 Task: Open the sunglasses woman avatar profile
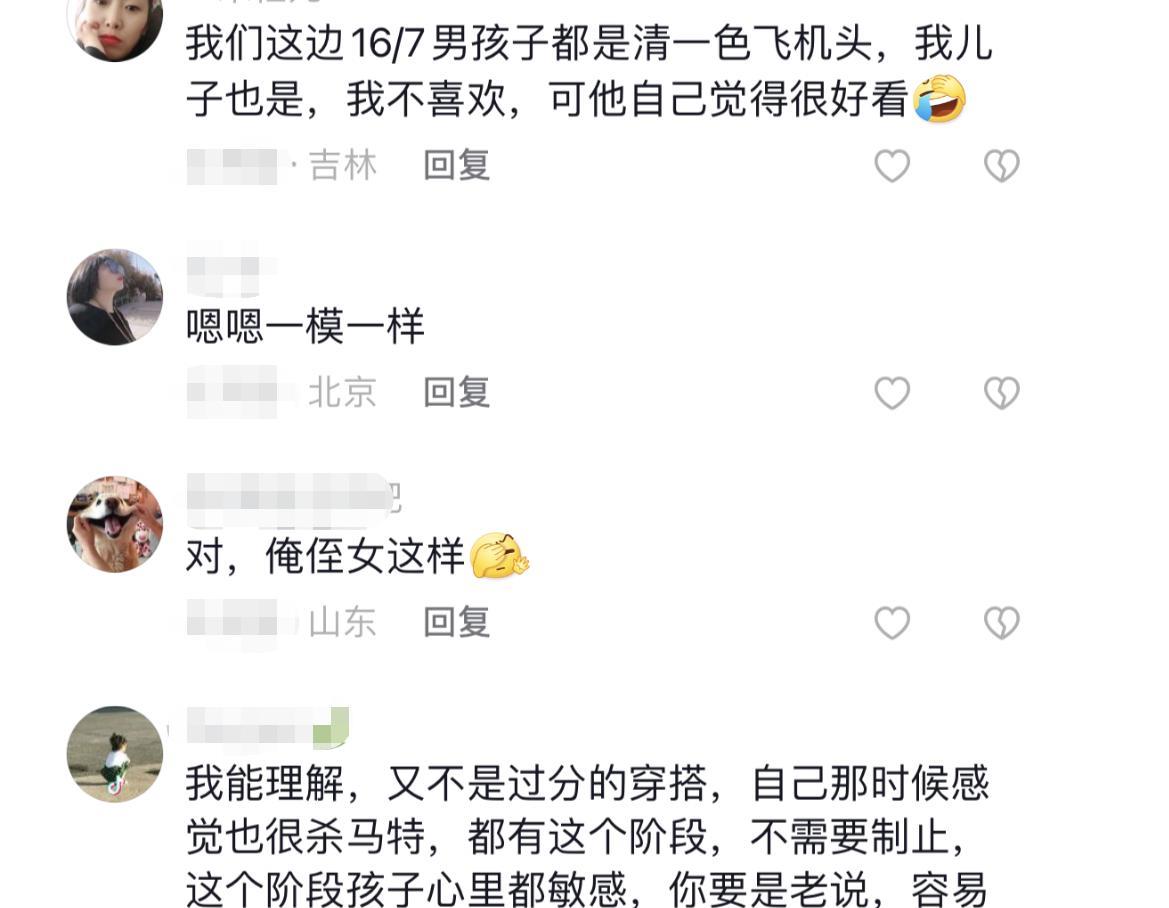pos(115,297)
